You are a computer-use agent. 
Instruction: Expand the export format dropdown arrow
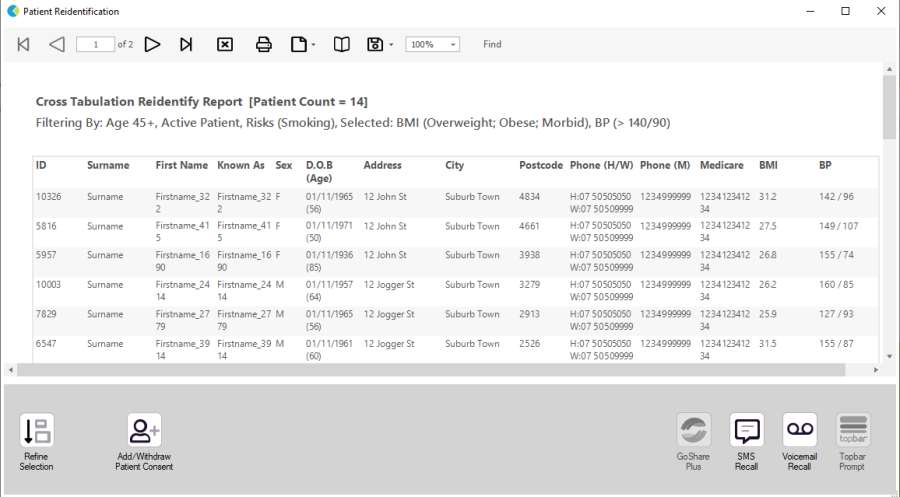click(391, 45)
